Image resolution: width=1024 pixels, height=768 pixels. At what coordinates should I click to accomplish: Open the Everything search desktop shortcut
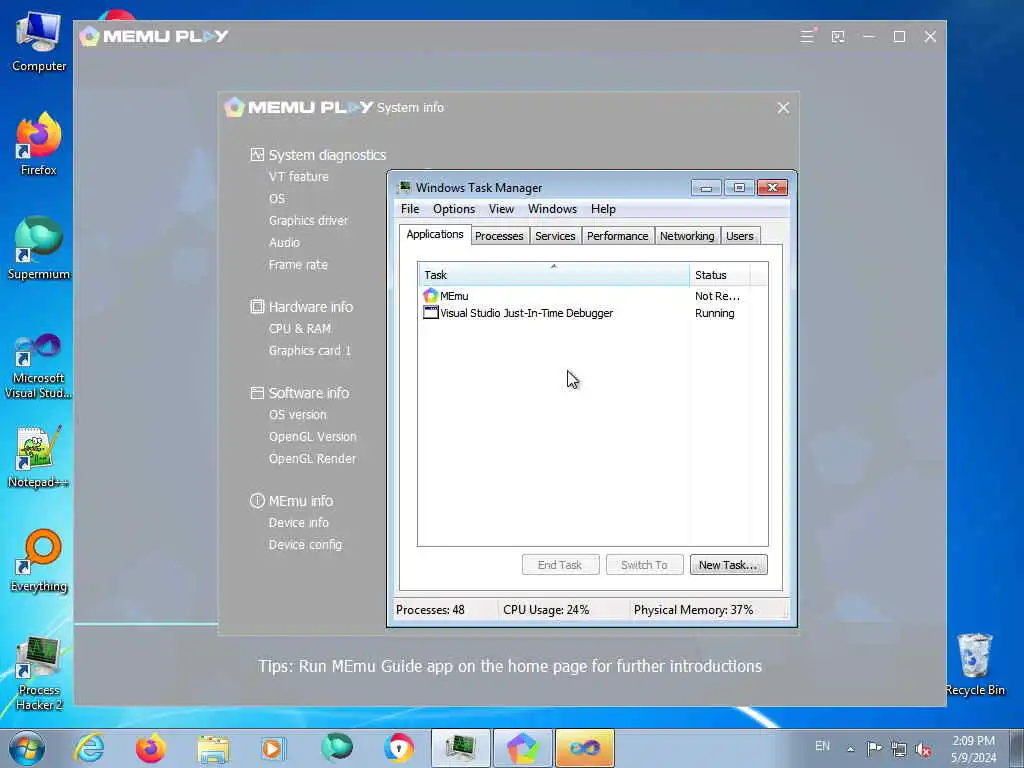tap(39, 560)
